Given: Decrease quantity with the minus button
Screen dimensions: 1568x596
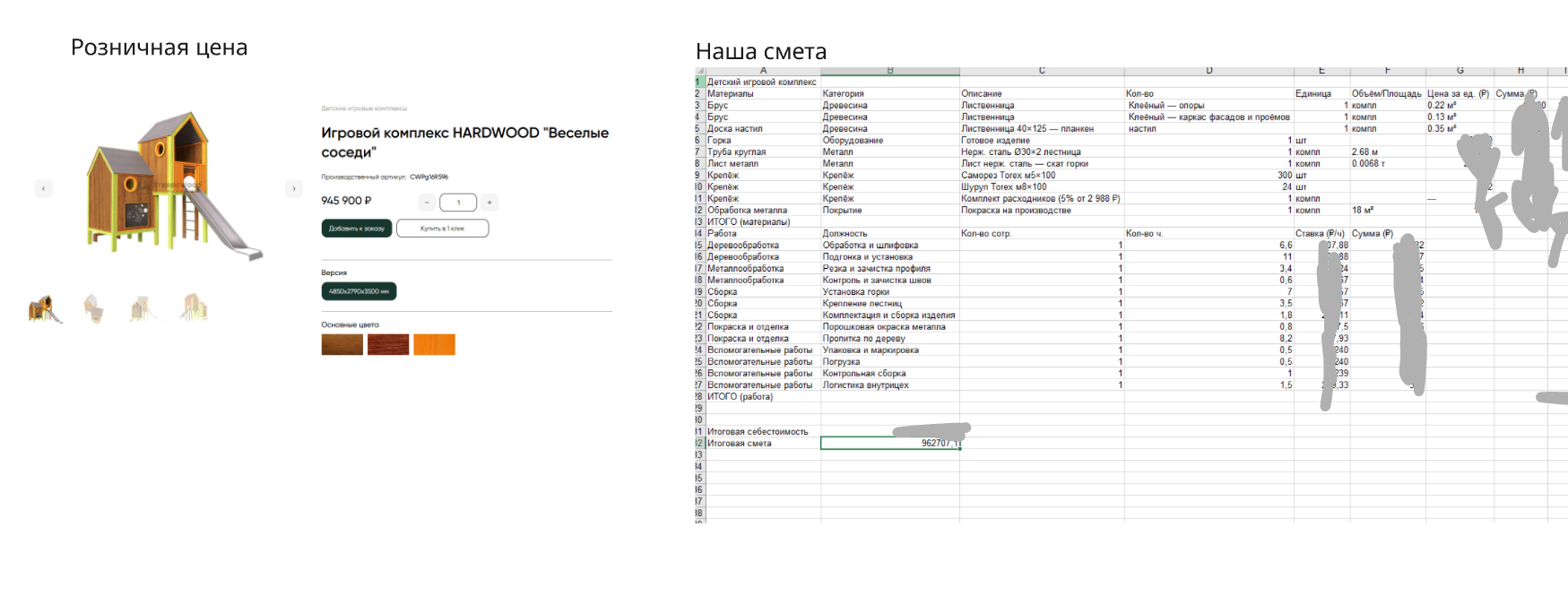Looking at the screenshot, I should (427, 203).
